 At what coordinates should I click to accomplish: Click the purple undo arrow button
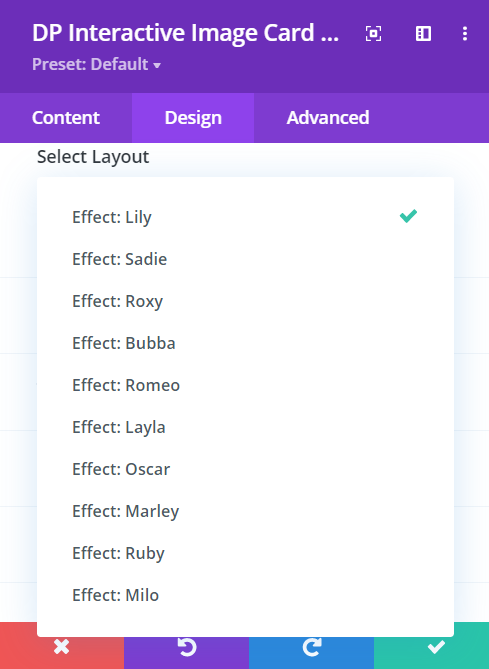(x=186, y=646)
